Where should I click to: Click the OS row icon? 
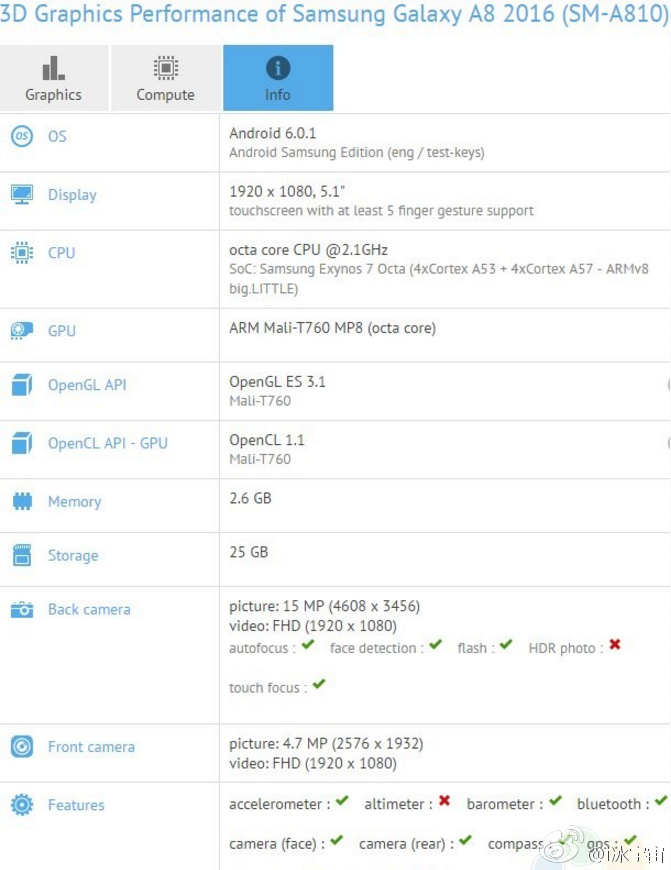coord(22,136)
